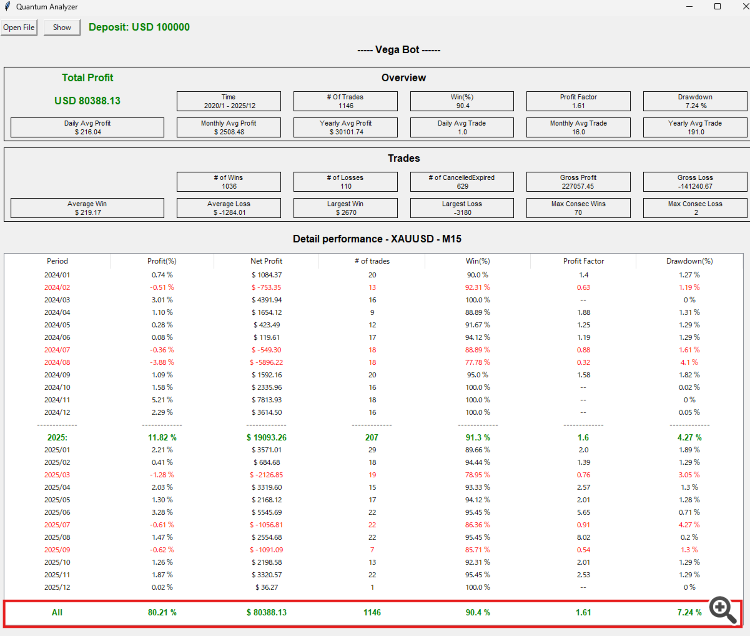Click the Win(%) table column header
Viewport: 750px width, 636px height.
[477, 261]
